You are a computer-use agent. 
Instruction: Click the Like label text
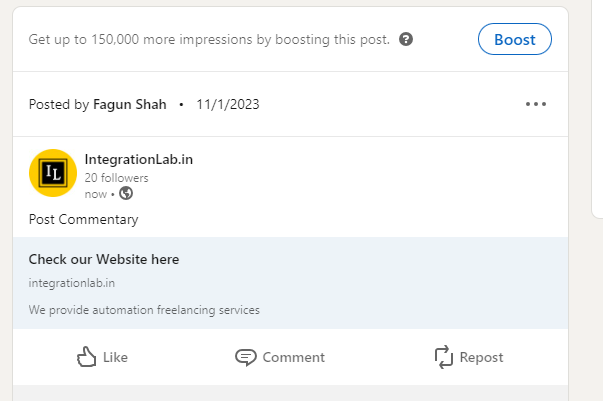pos(115,357)
